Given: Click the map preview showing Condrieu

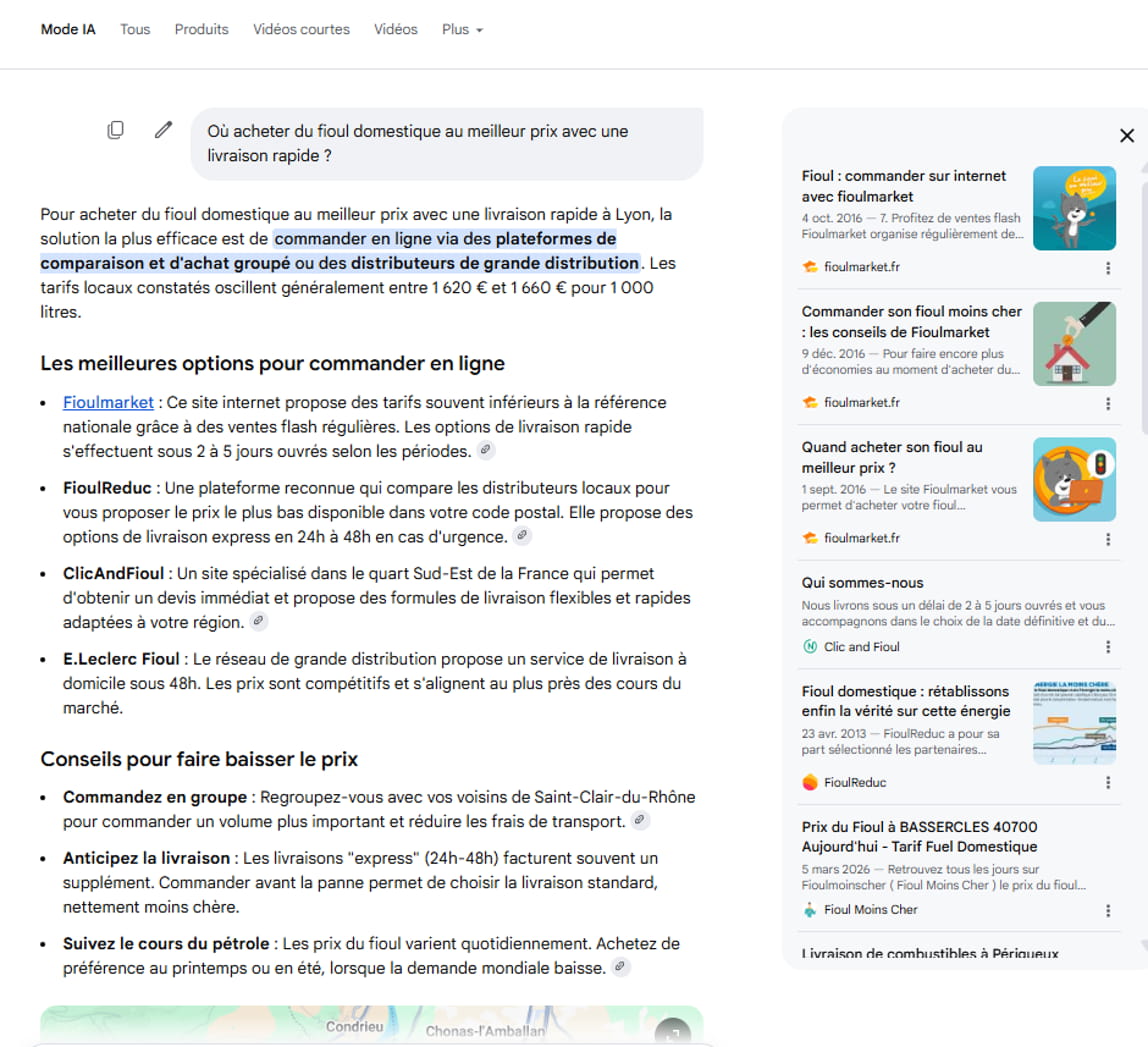Looking at the screenshot, I should point(371,1026).
